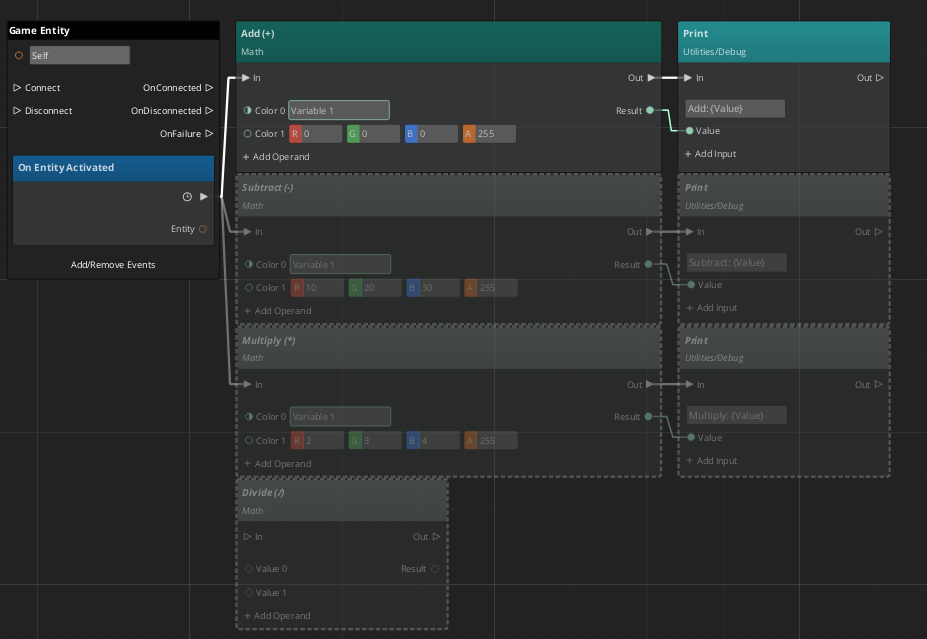Click the Out execution pin on the Add node

click(x=651, y=77)
